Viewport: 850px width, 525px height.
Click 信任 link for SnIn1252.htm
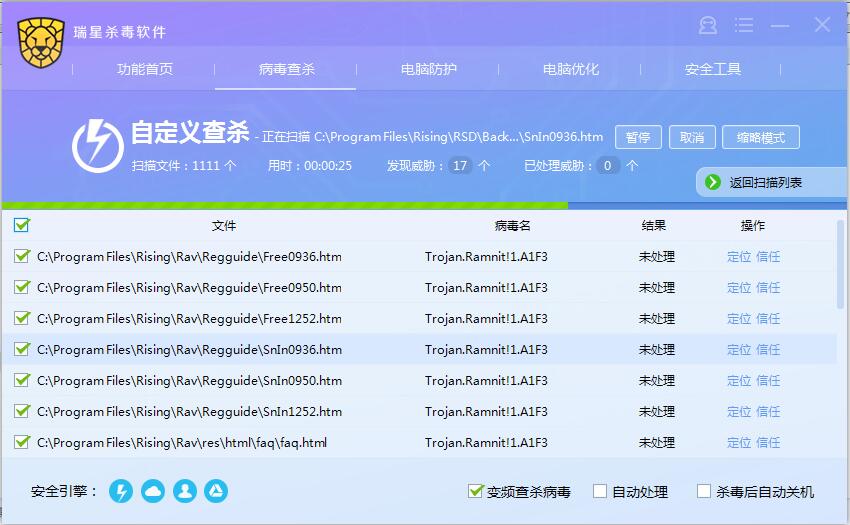pyautogui.click(x=768, y=412)
